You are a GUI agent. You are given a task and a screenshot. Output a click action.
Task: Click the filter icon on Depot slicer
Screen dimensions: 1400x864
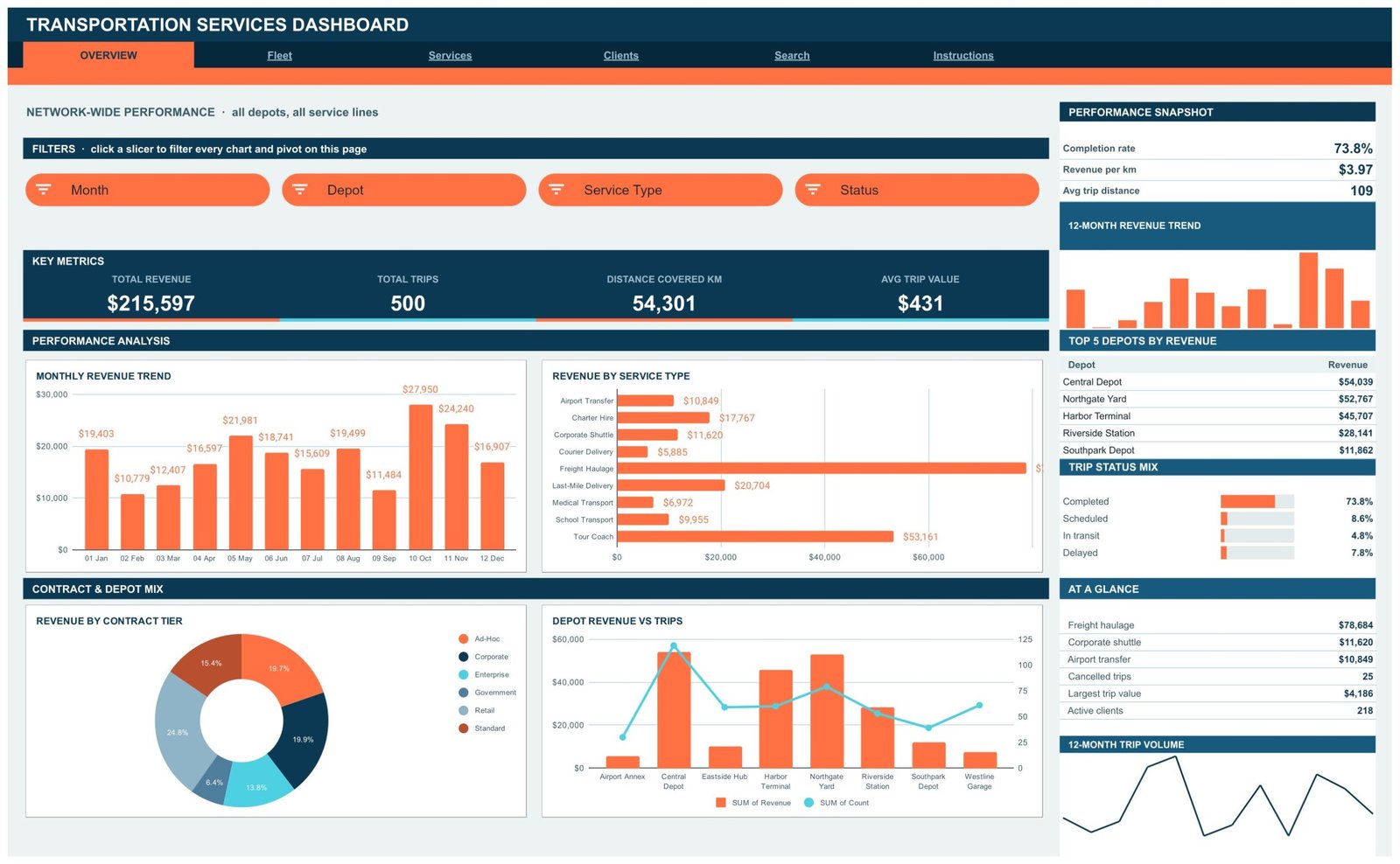(300, 190)
